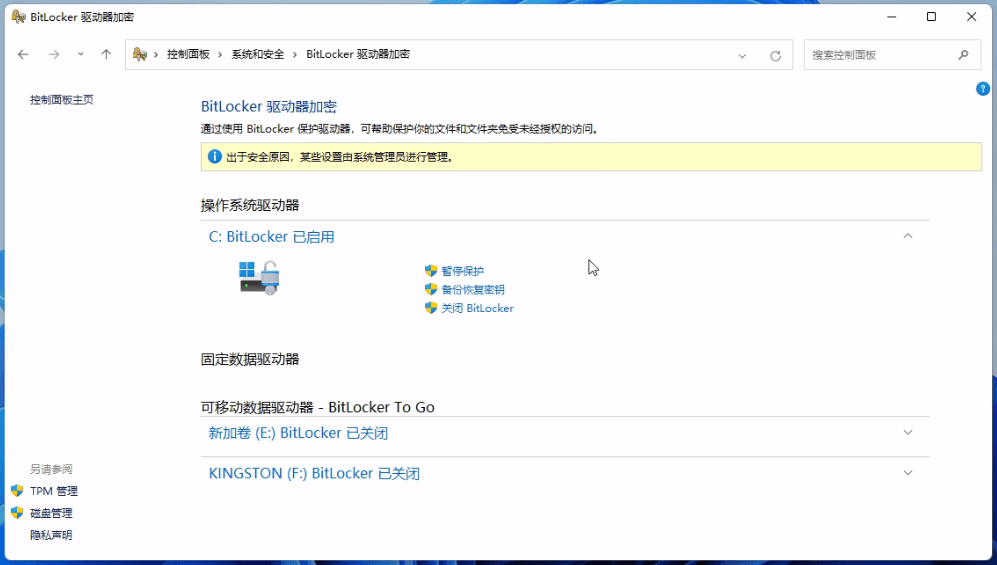Open KINGSTON (F:) BitLocker 已关闭
Image resolution: width=997 pixels, height=565 pixels.
pos(314,473)
